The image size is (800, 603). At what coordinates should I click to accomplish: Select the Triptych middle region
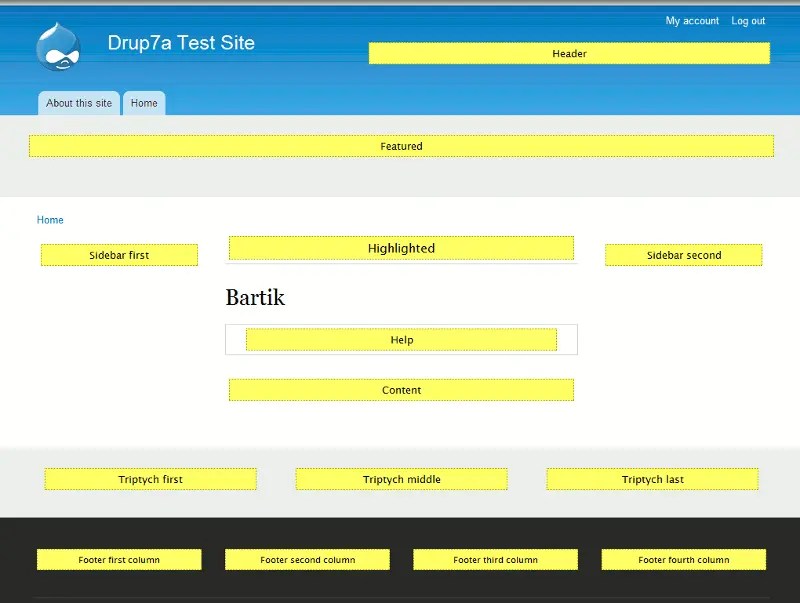pos(401,479)
